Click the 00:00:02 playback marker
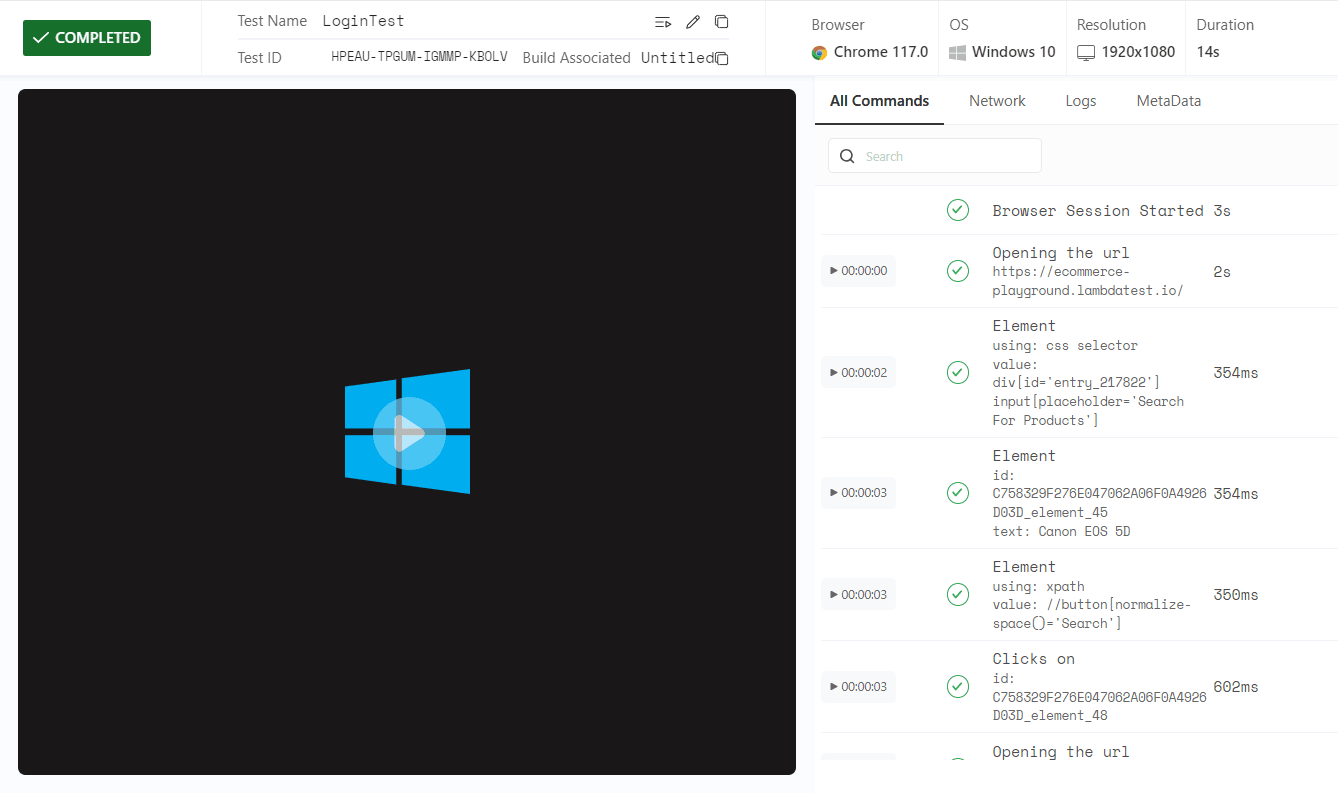Screen dimensions: 1338x793 (858, 372)
